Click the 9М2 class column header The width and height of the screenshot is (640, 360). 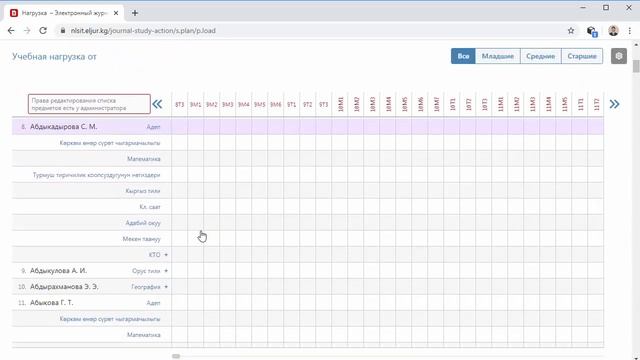pyautogui.click(x=211, y=104)
